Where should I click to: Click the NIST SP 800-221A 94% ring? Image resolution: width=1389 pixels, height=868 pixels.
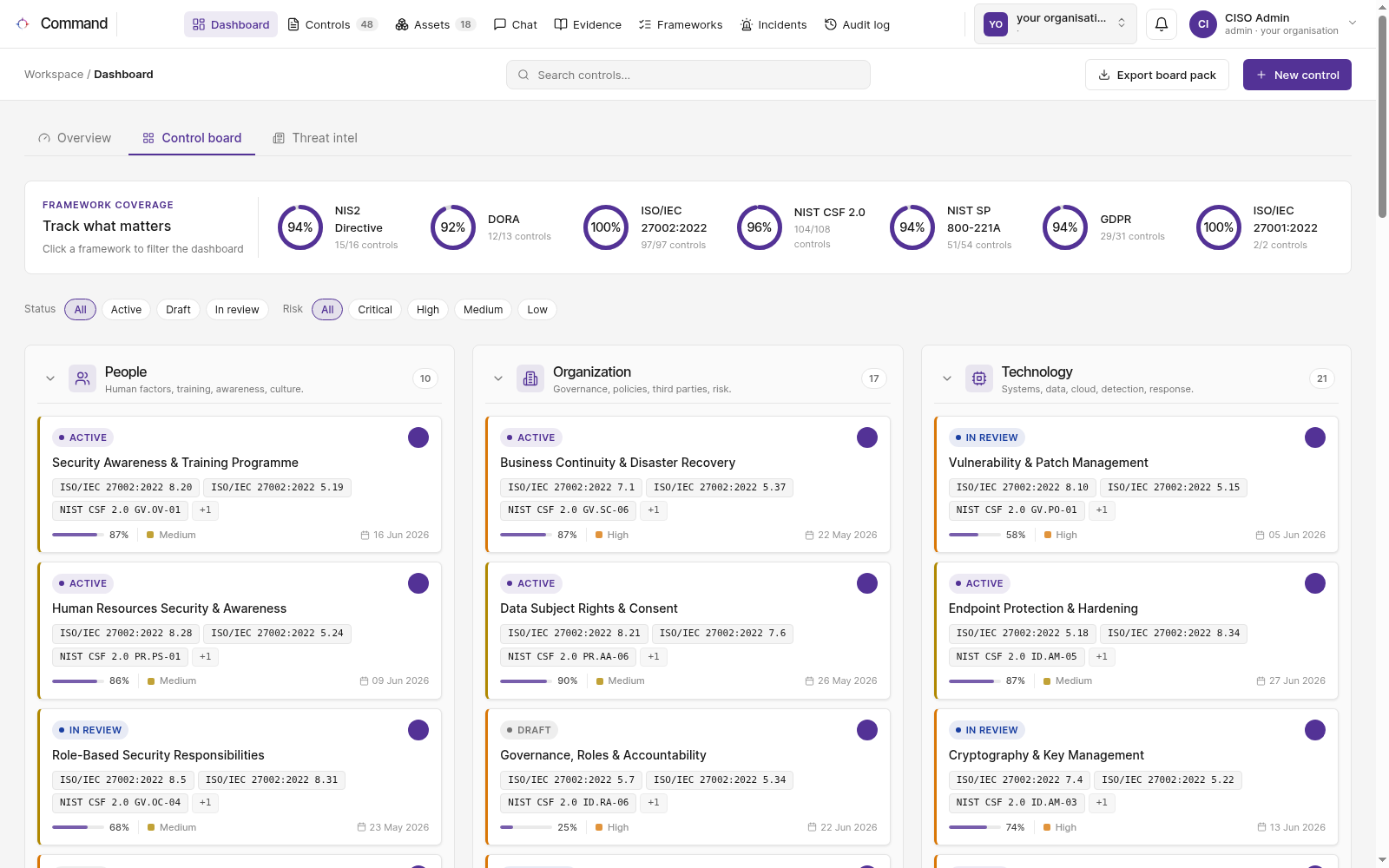click(x=912, y=227)
